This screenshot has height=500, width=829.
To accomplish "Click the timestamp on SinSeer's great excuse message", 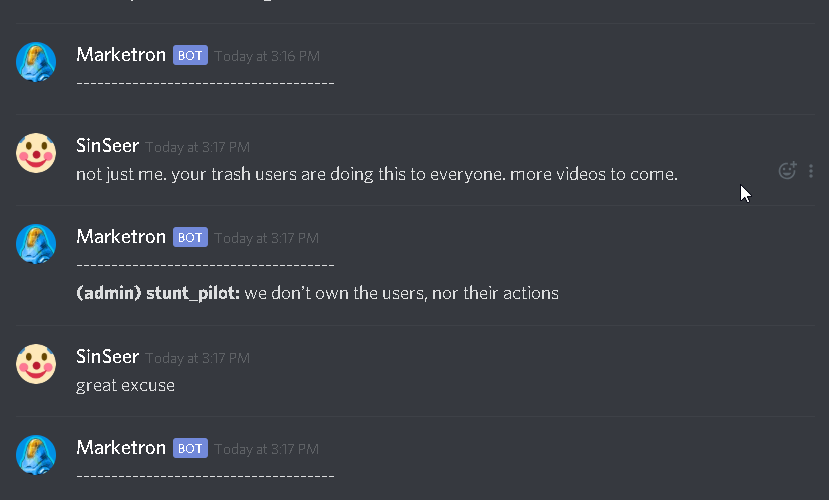I will (197, 358).
